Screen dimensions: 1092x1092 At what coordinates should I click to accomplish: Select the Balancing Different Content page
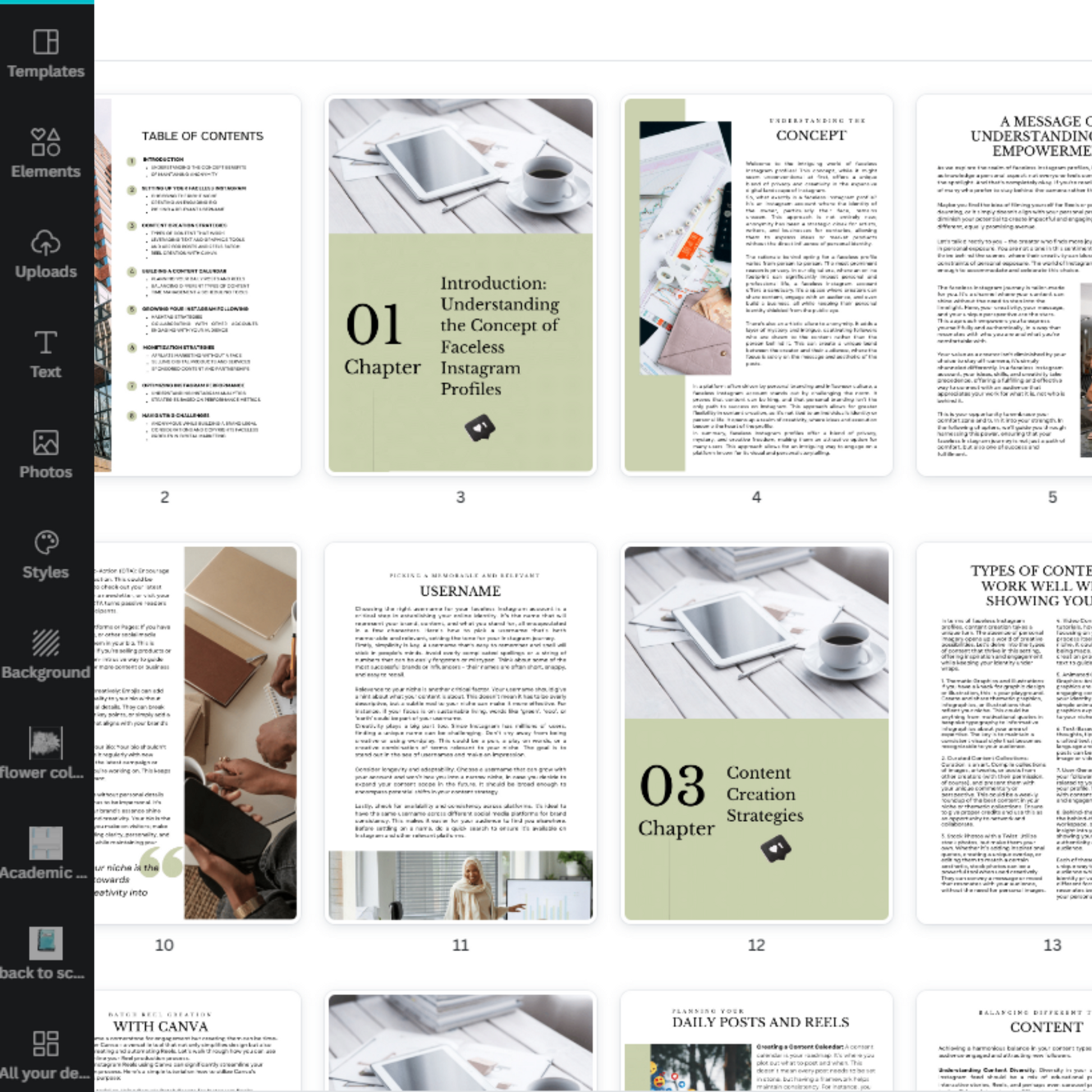(1004, 1041)
